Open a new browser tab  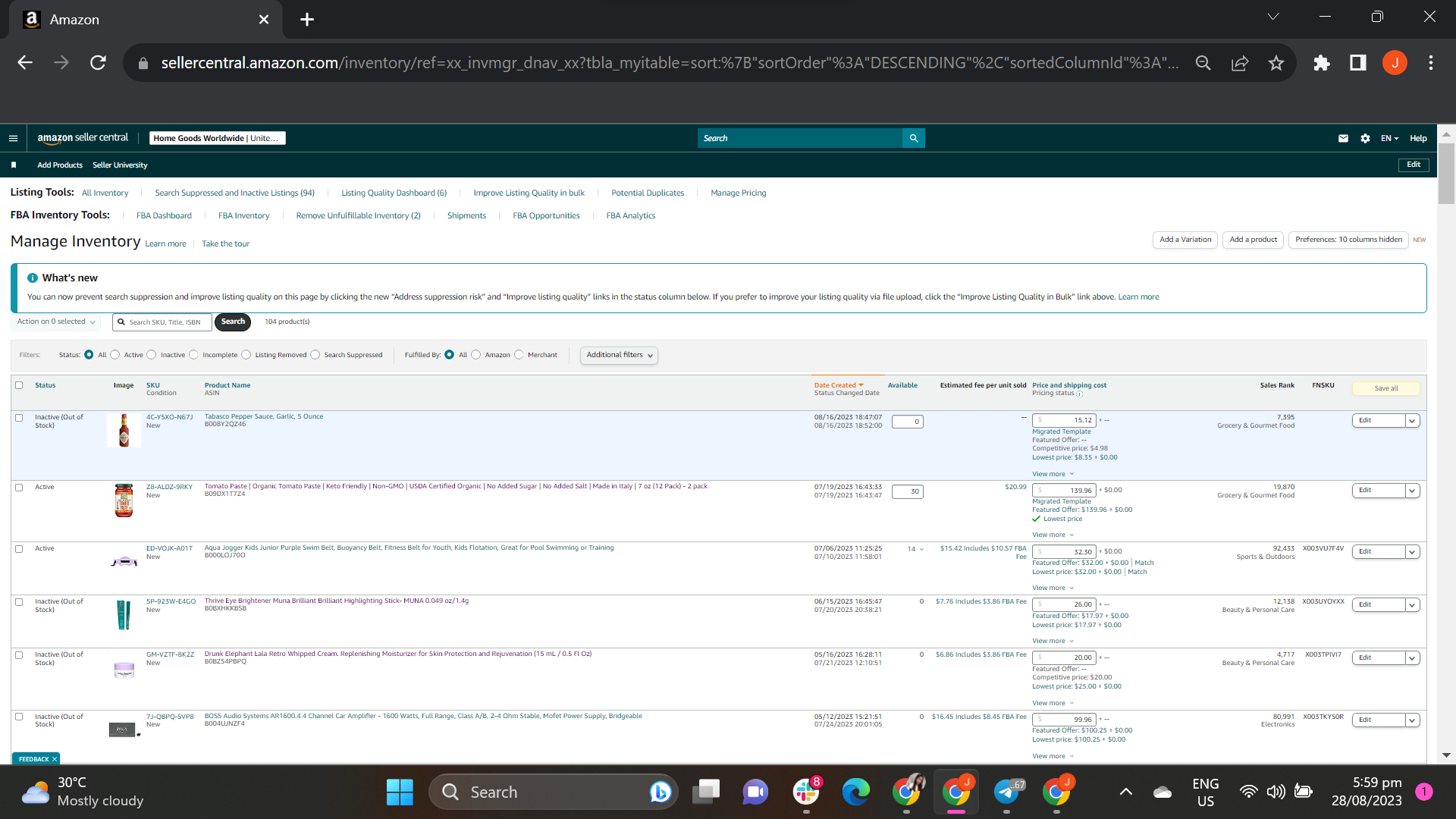[307, 20]
